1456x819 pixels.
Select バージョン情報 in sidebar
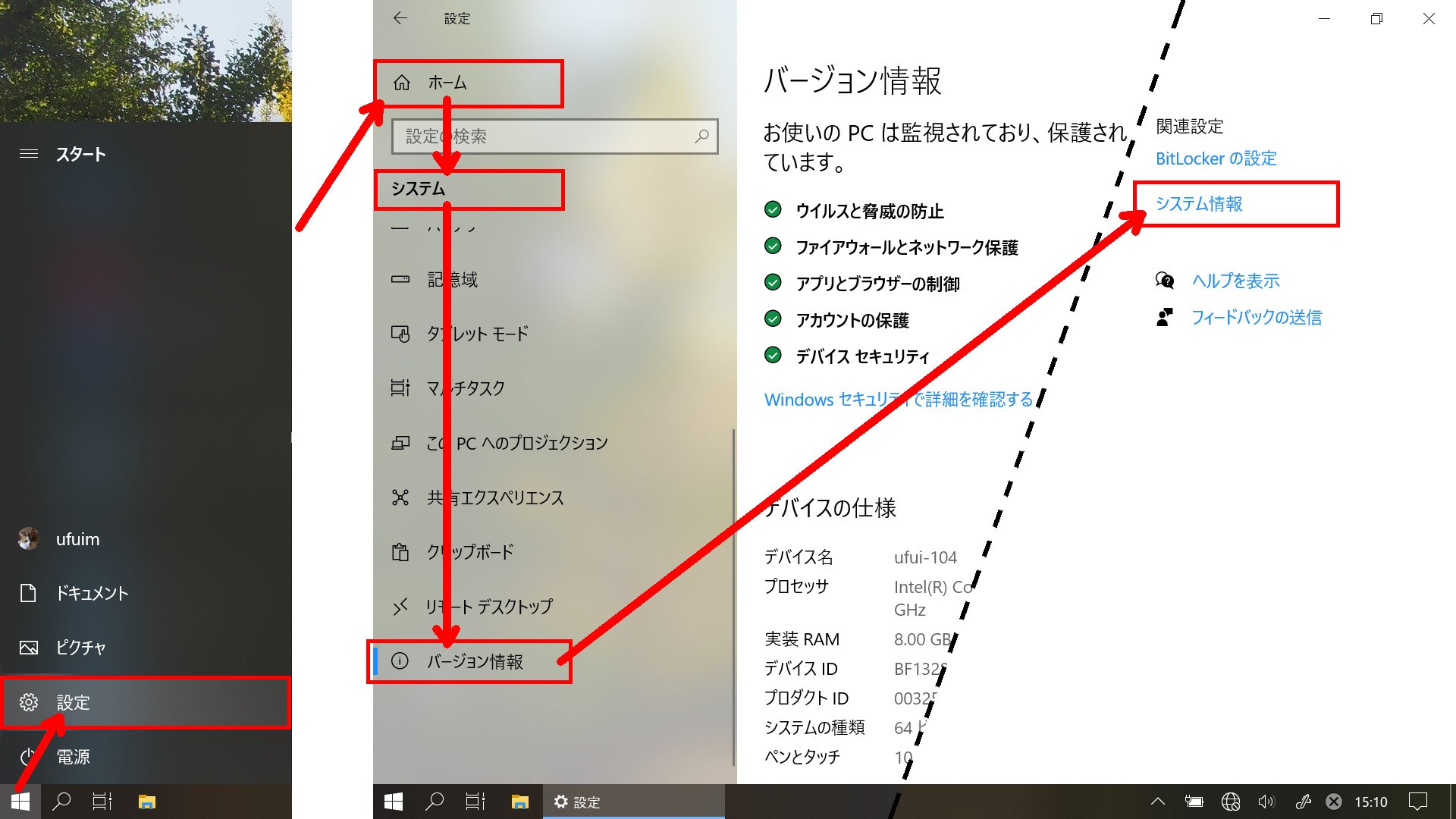pyautogui.click(x=554, y=661)
